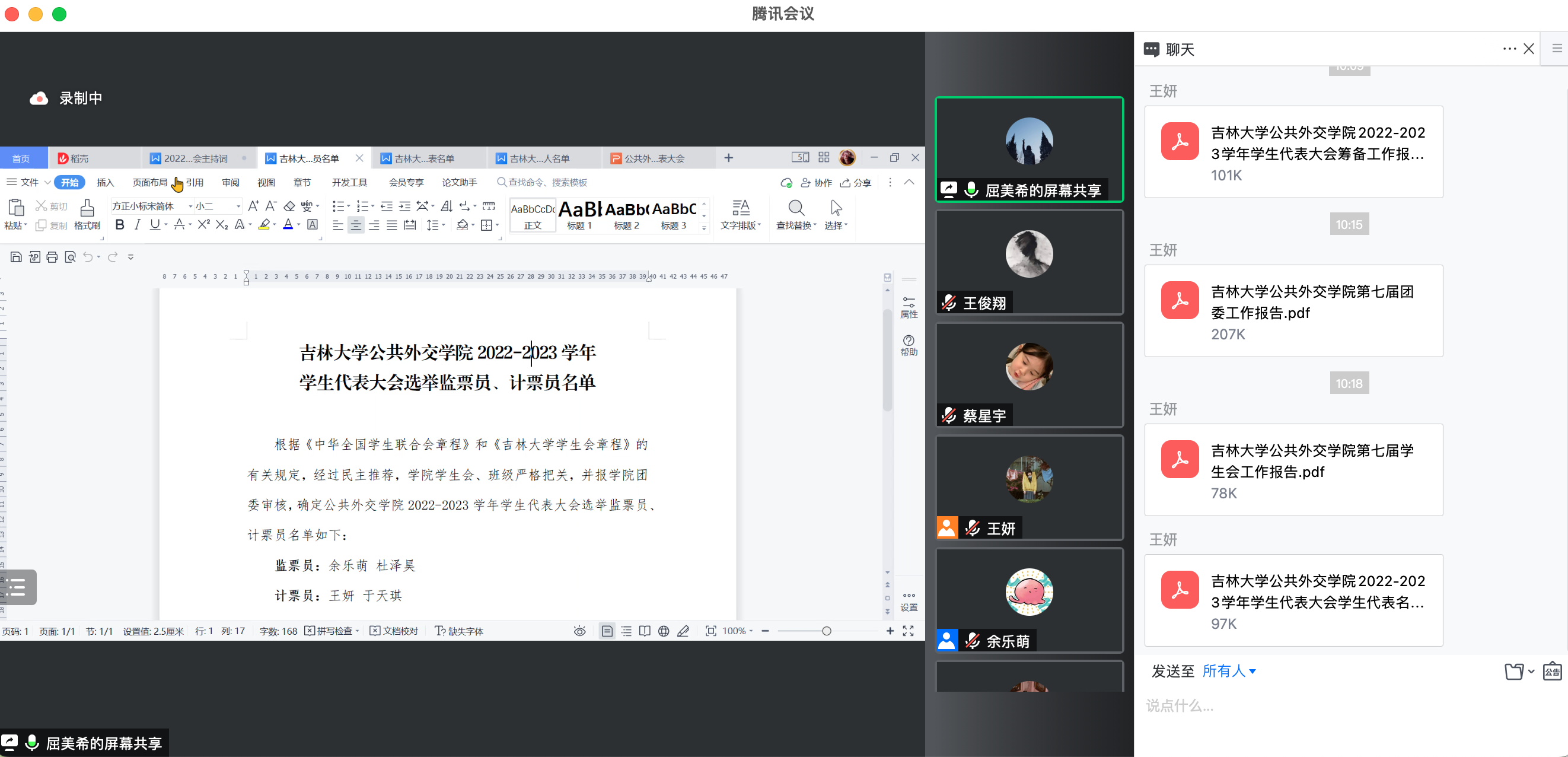Screen dimensions: 1568x757
Task: Toggle italic formatting
Action: click(x=137, y=225)
